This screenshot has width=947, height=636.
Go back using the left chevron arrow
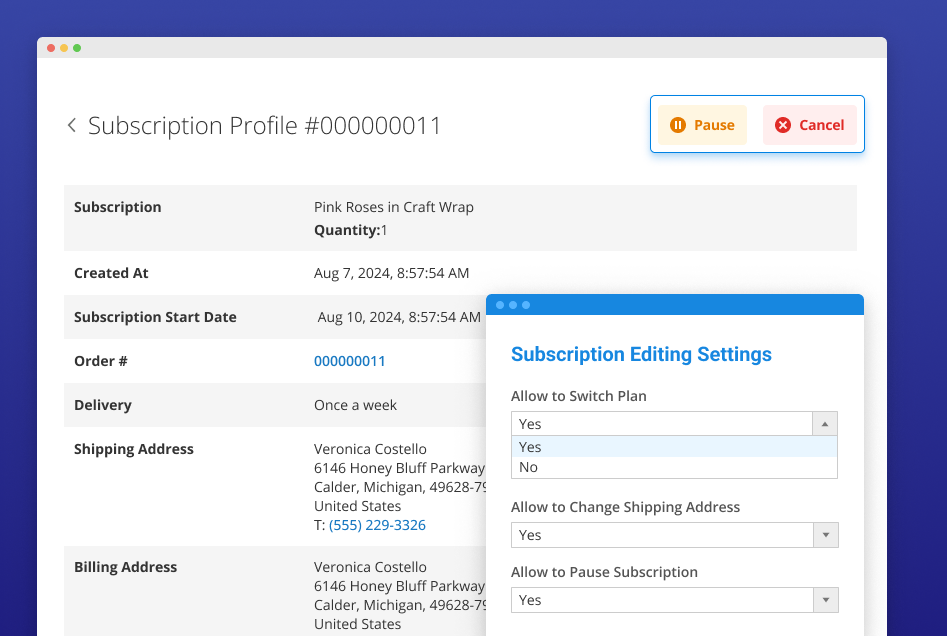pos(71,125)
